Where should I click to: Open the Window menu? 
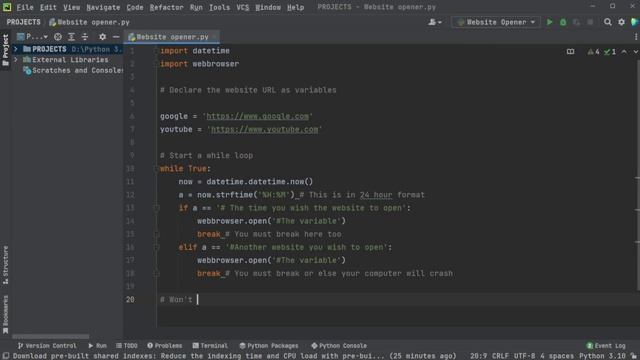click(268, 7)
